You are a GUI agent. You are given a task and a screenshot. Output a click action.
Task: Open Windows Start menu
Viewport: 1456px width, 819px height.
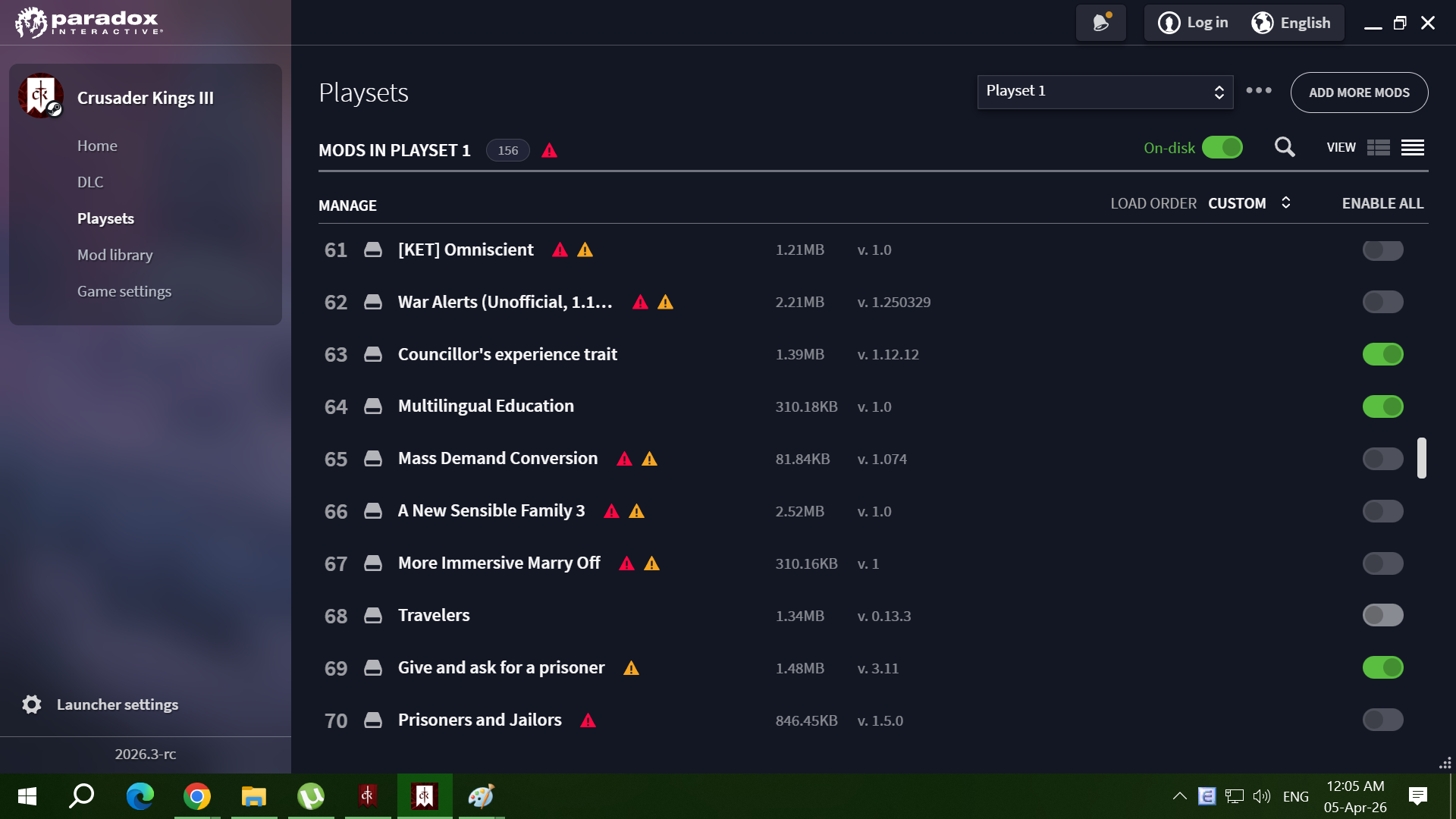(x=27, y=796)
